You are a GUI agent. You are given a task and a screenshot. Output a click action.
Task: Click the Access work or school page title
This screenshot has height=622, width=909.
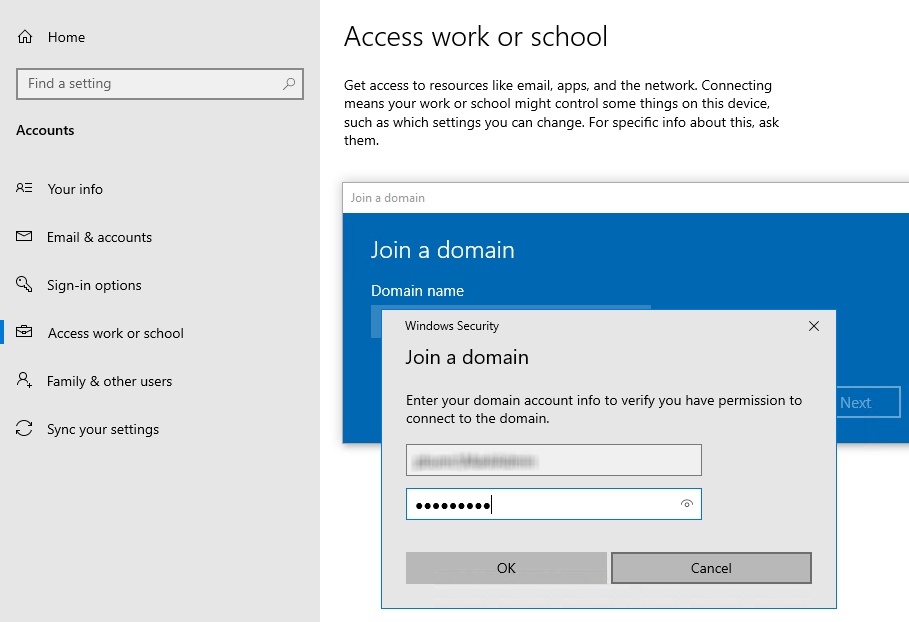(475, 37)
